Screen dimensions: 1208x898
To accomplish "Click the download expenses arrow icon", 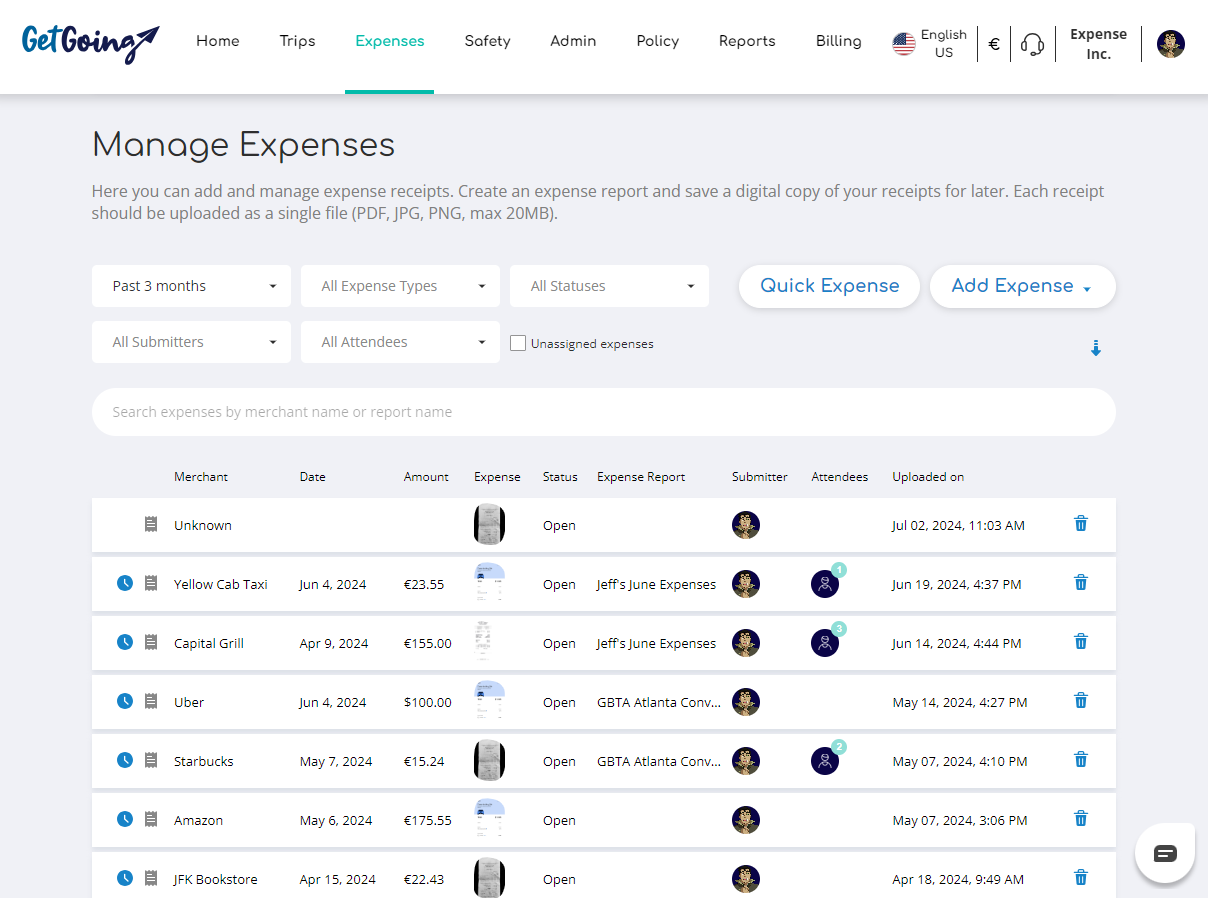I will [1096, 348].
